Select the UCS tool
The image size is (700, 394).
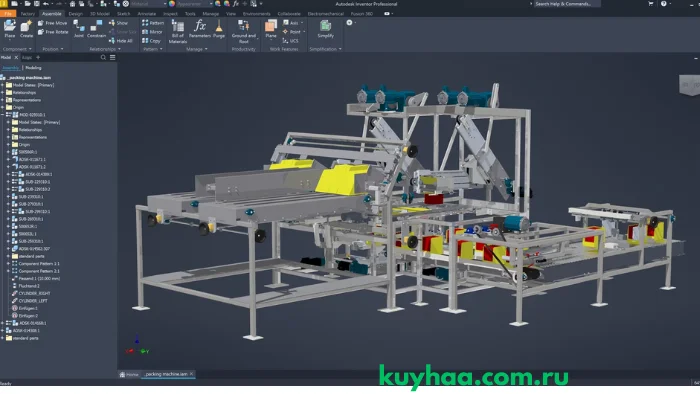coord(291,41)
